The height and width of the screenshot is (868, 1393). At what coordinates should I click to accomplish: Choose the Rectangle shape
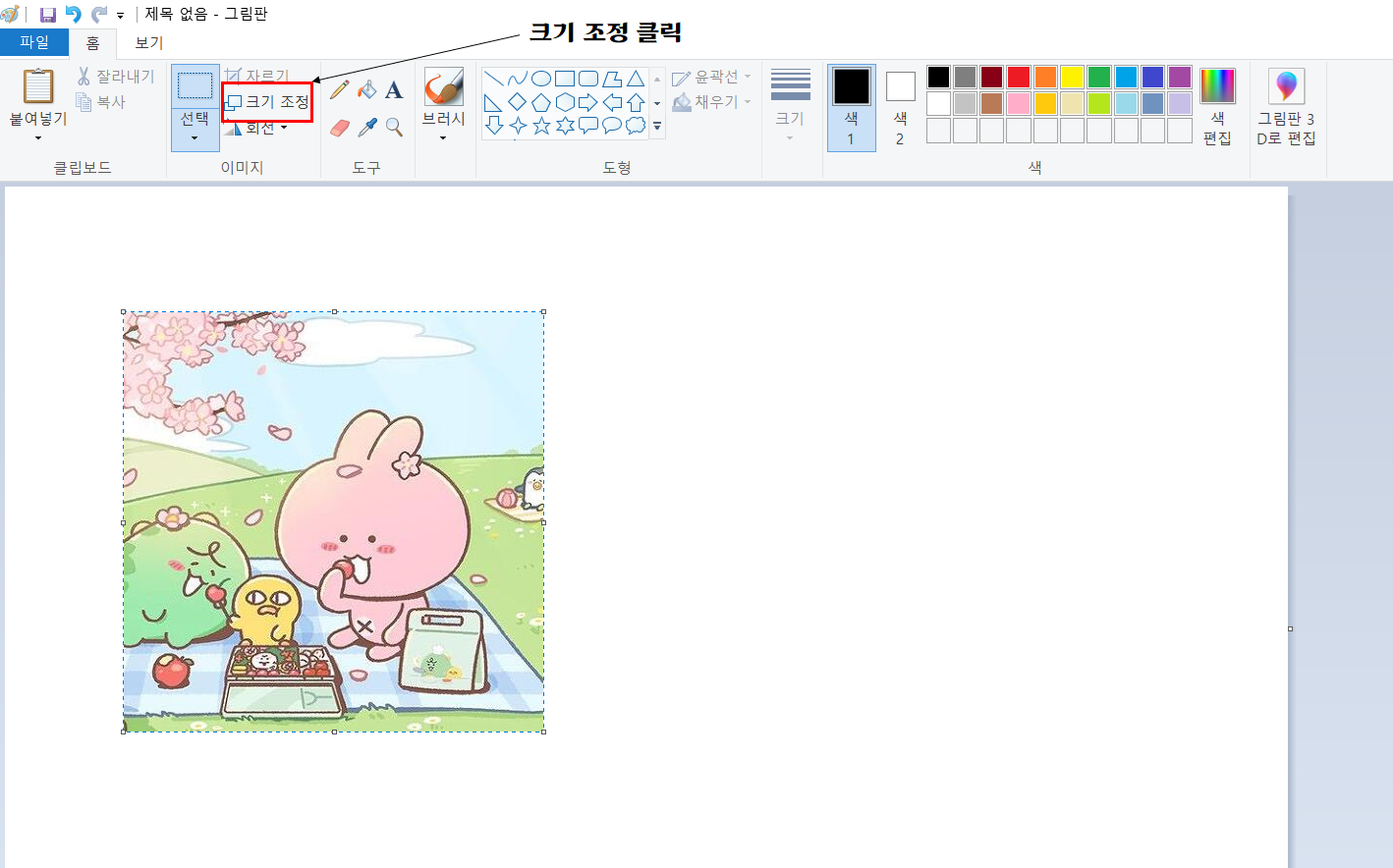pyautogui.click(x=565, y=79)
